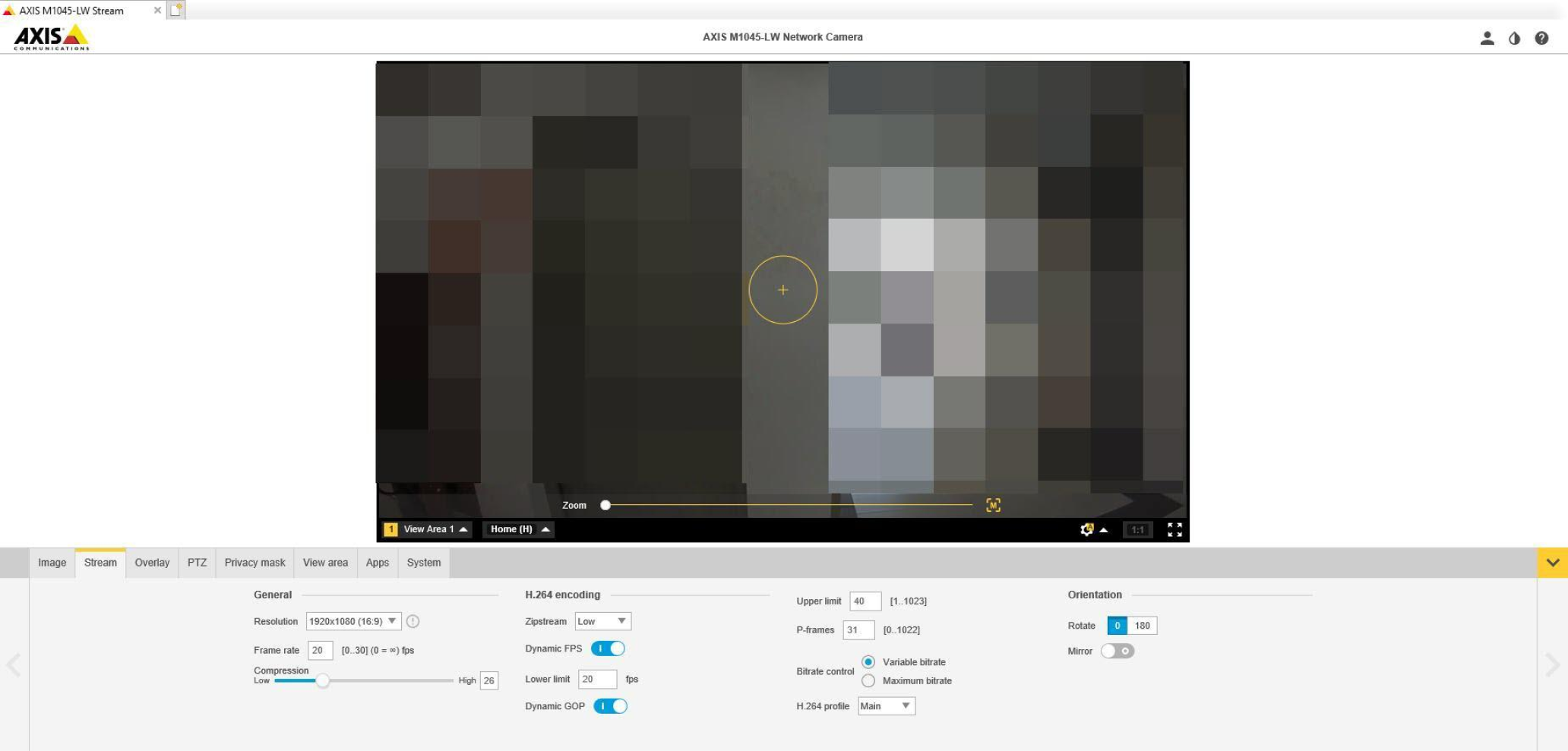Viewport: 1568px width, 751px height.
Task: Click the '[0..1022]' range text
Action: 901,630
